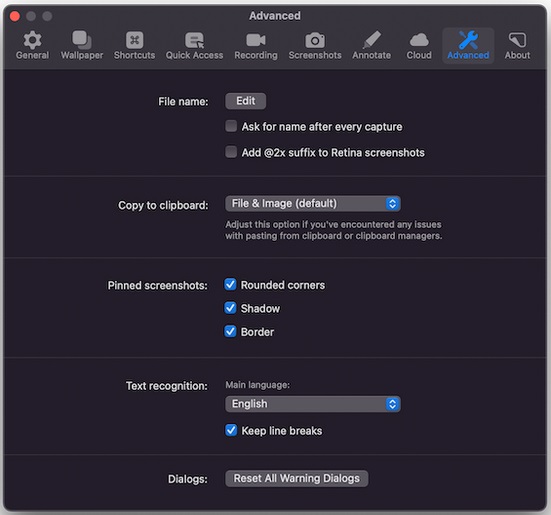Open the Cloud preferences icon
Screen dimensions: 551x515
tap(419, 40)
